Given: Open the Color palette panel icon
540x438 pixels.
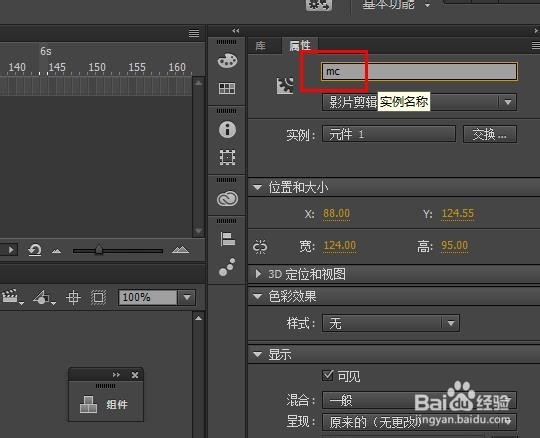Looking at the screenshot, I should (227, 61).
